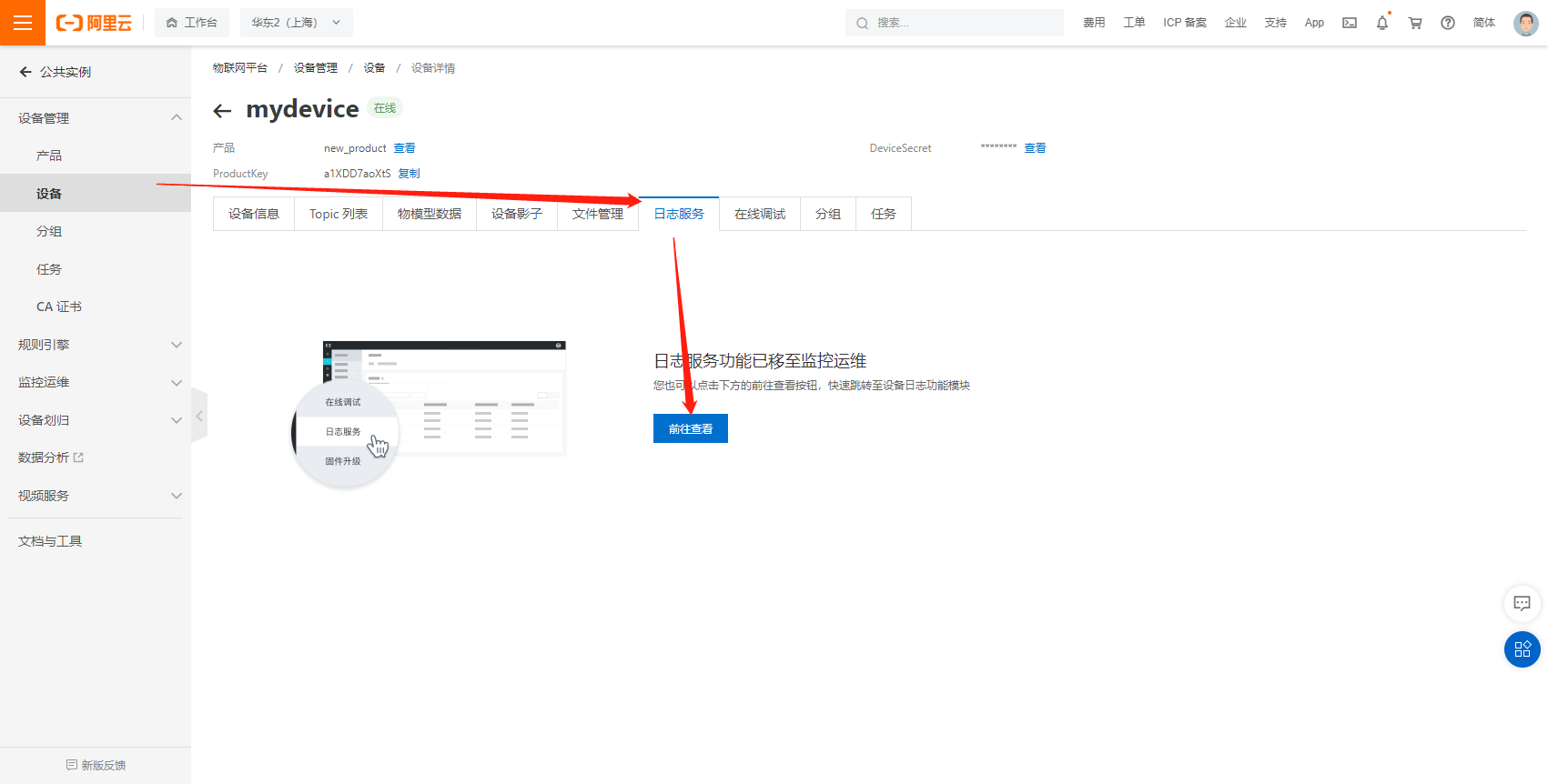The width and height of the screenshot is (1548, 784).
Task: Open the shopping cart icon
Action: pos(1415,23)
